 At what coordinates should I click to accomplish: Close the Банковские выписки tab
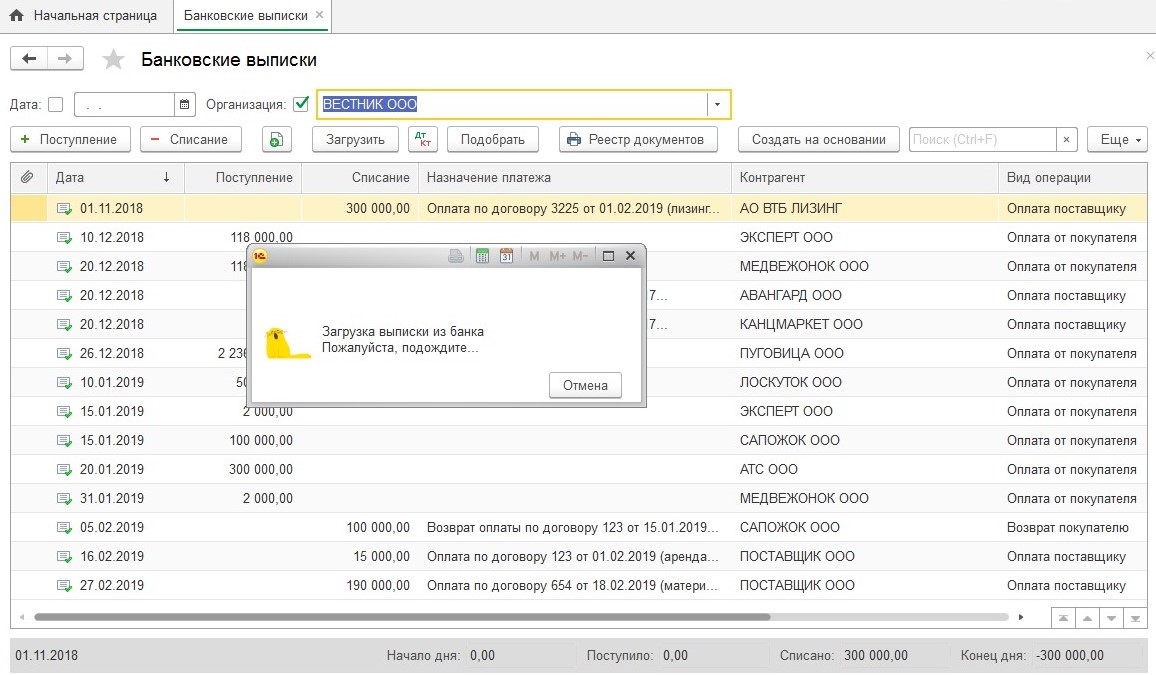point(318,16)
